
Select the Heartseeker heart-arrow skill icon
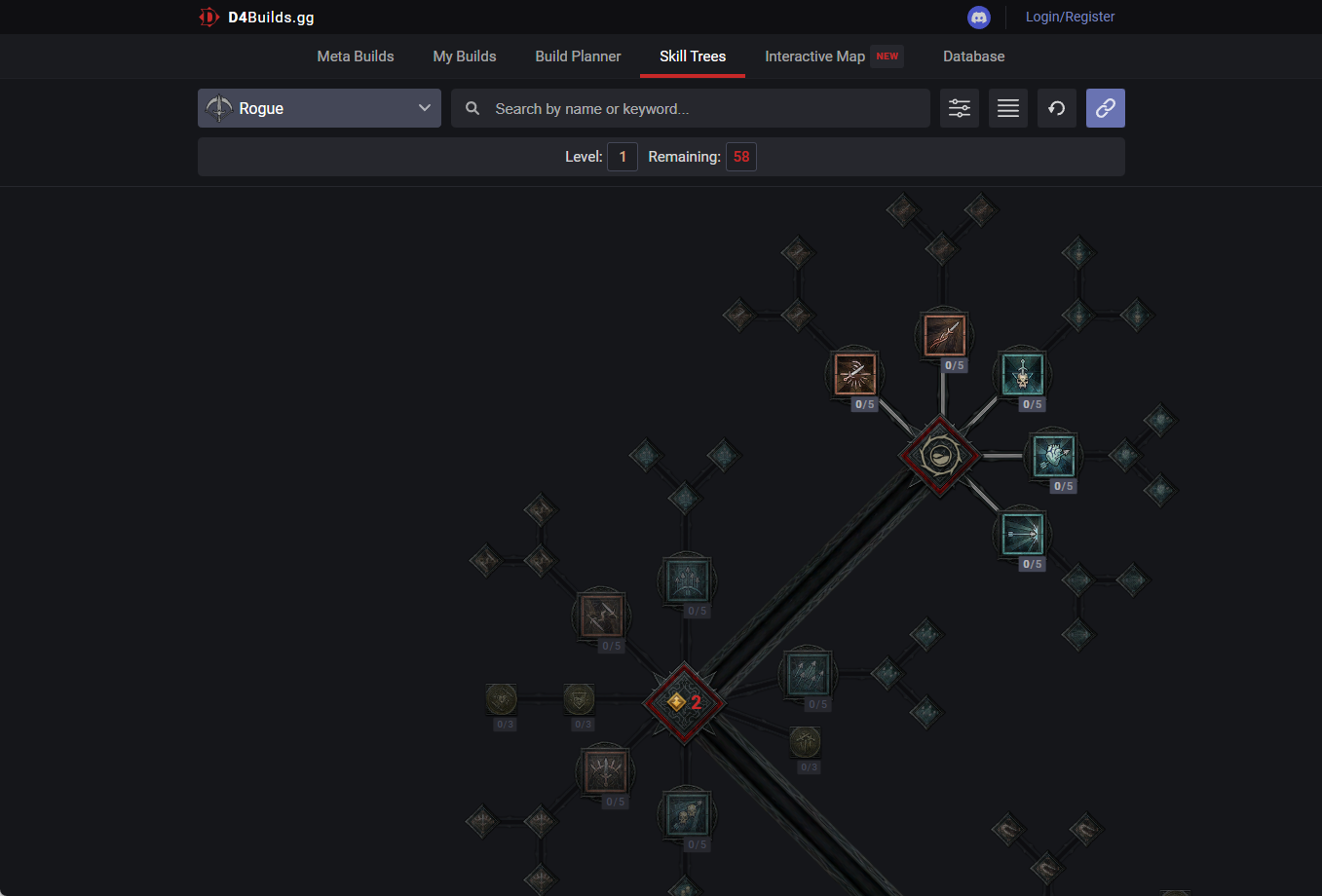click(x=1054, y=456)
